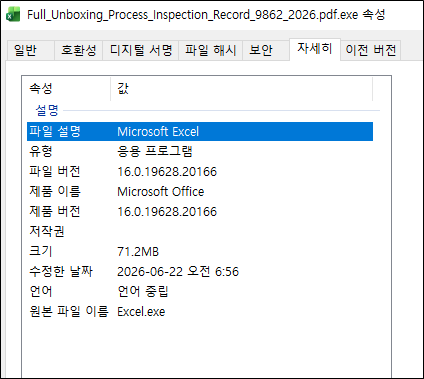Click the 언어 중립 value
424x379 pixels.
(143, 291)
